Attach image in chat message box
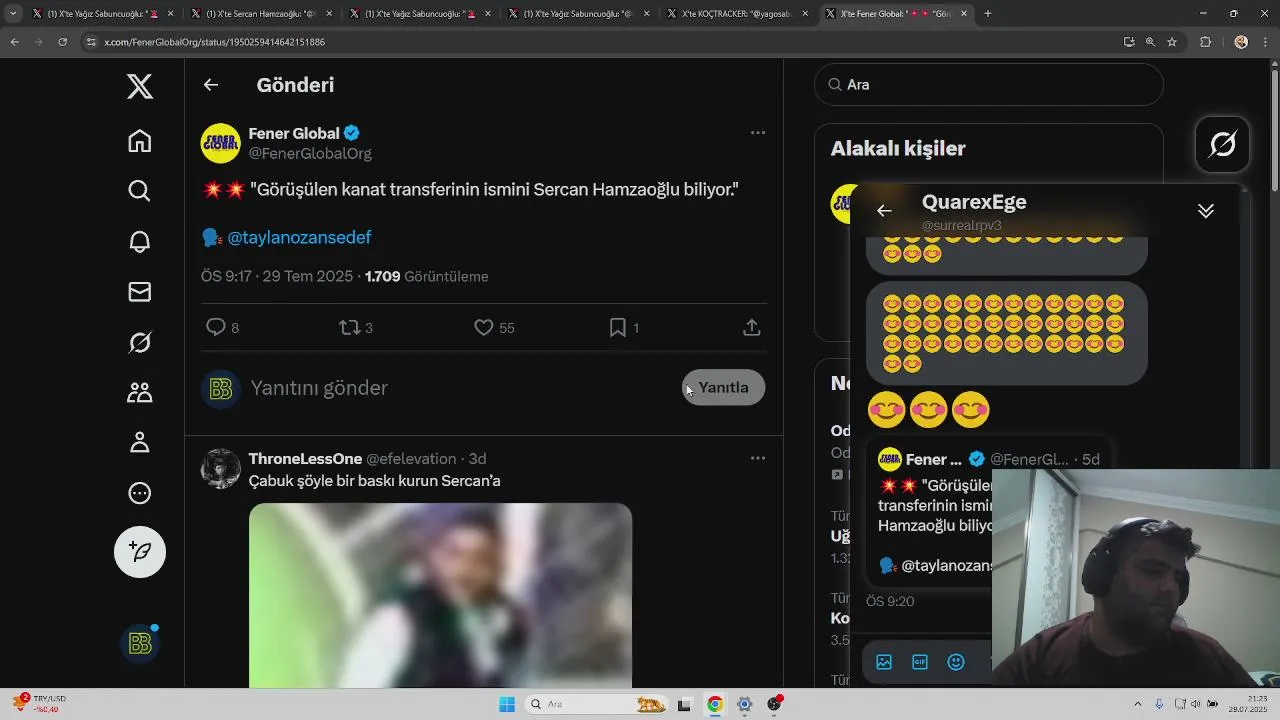This screenshot has width=1280, height=720. click(x=884, y=662)
